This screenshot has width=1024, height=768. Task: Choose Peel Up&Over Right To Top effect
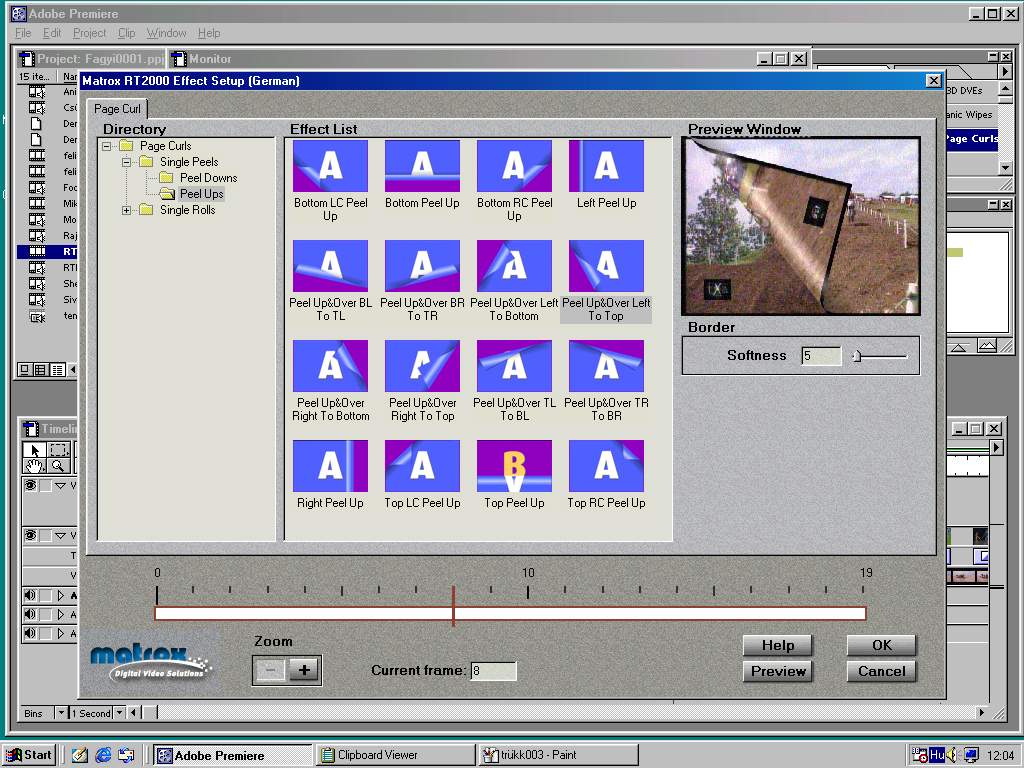(422, 366)
